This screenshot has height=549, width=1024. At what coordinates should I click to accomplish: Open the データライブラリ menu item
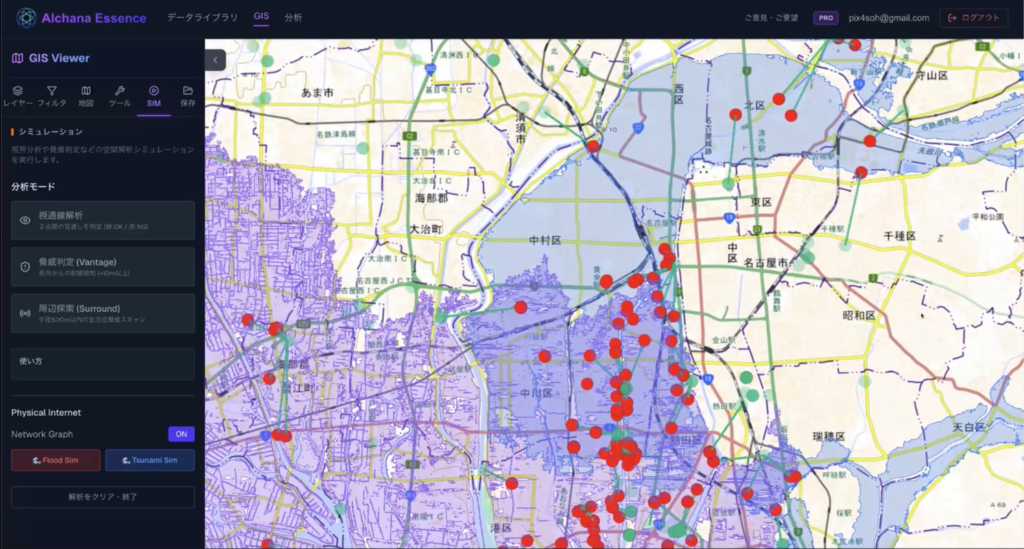pyautogui.click(x=202, y=18)
